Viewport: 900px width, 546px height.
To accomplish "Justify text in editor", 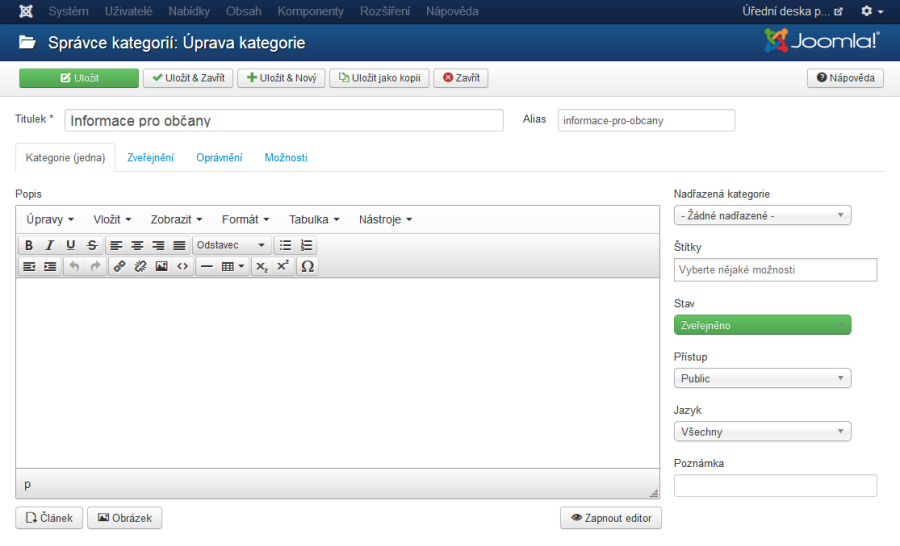I will [x=179, y=246].
